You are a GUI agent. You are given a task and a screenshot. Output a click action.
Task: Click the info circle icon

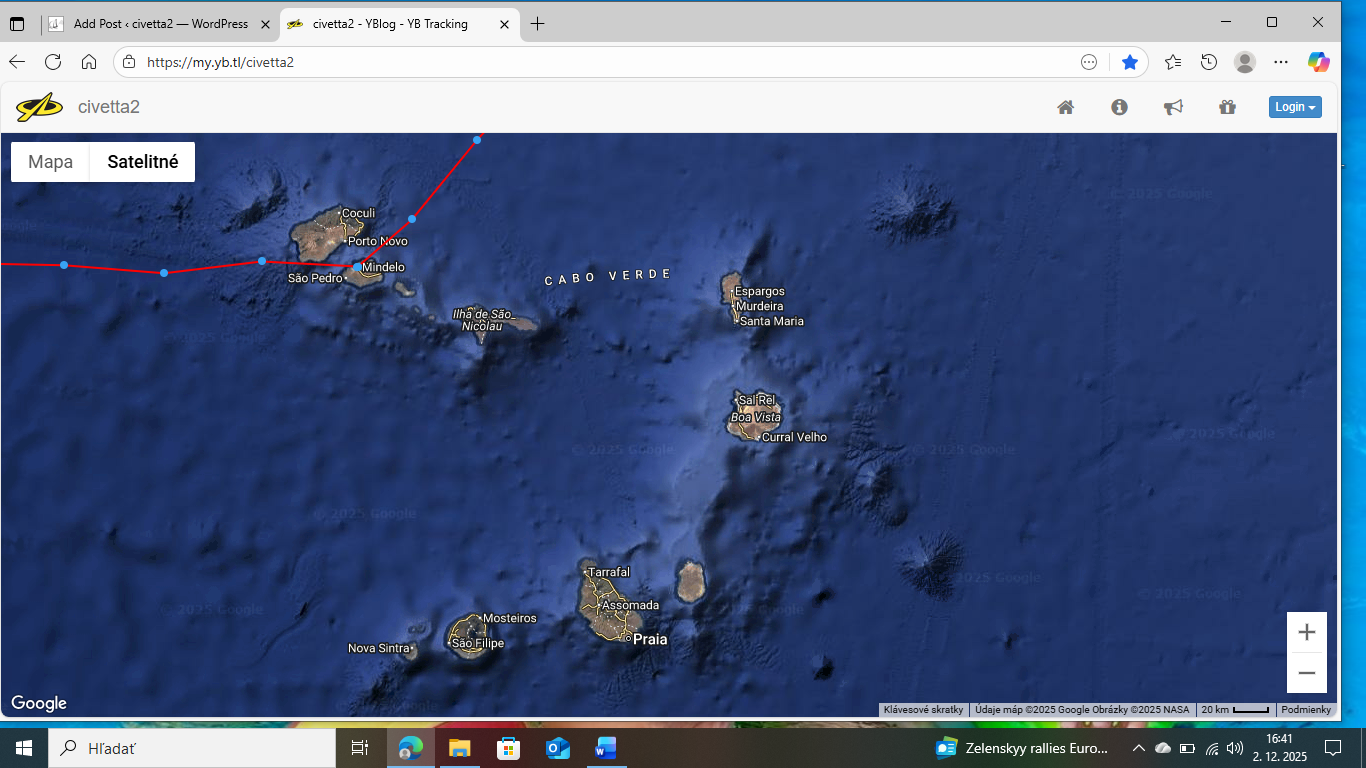(1119, 107)
